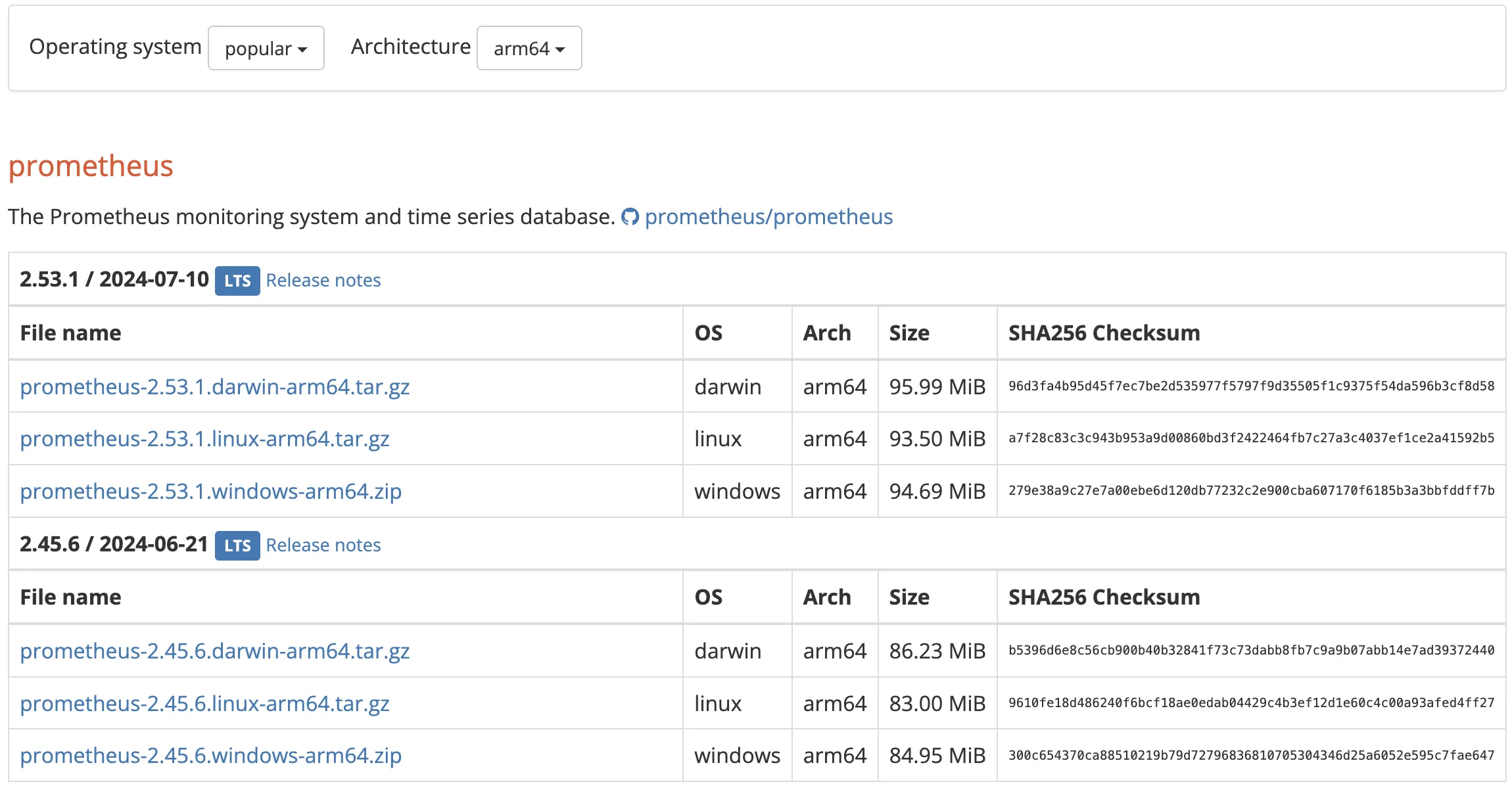Click the Architecture label
Image resolution: width=1512 pixels, height=786 pixels.
tap(411, 47)
